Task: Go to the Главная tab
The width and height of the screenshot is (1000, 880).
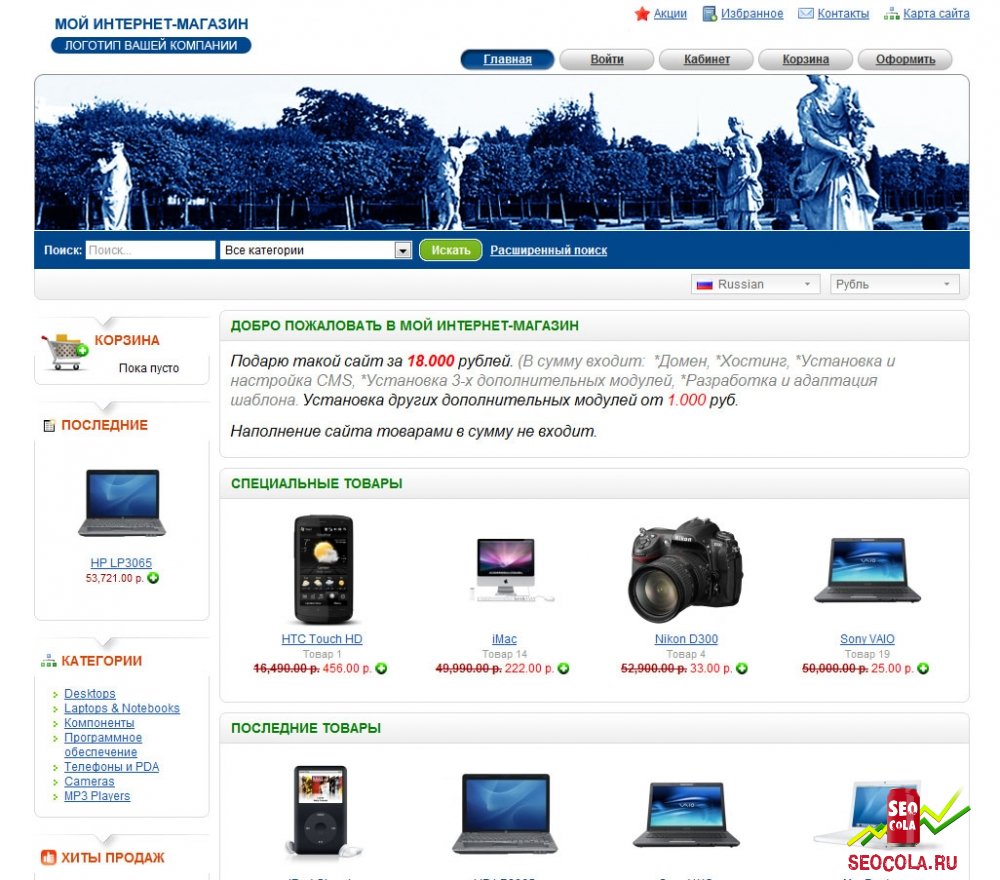Action: [507, 59]
